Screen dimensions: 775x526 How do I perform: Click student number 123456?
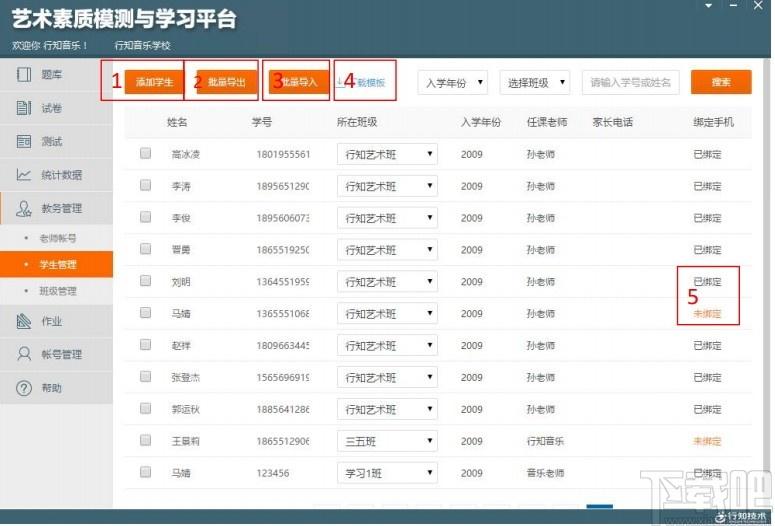pos(273,473)
